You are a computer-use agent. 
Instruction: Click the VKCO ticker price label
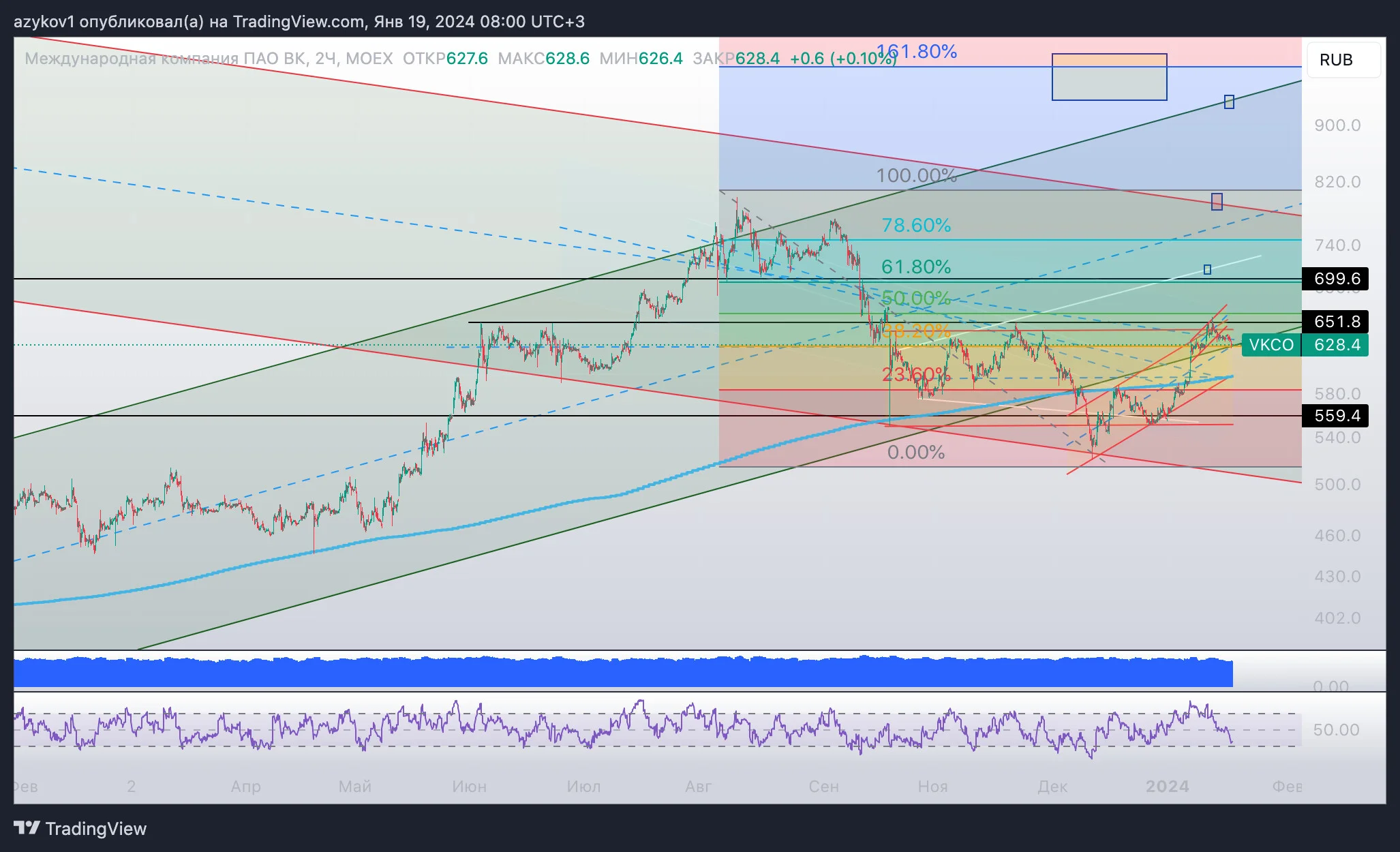pyautogui.click(x=1271, y=345)
